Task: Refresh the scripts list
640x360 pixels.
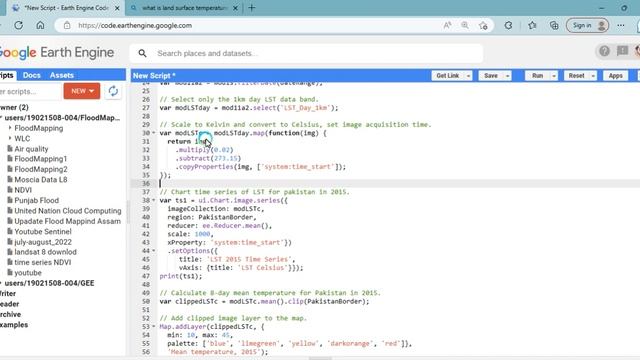Action: (113, 91)
